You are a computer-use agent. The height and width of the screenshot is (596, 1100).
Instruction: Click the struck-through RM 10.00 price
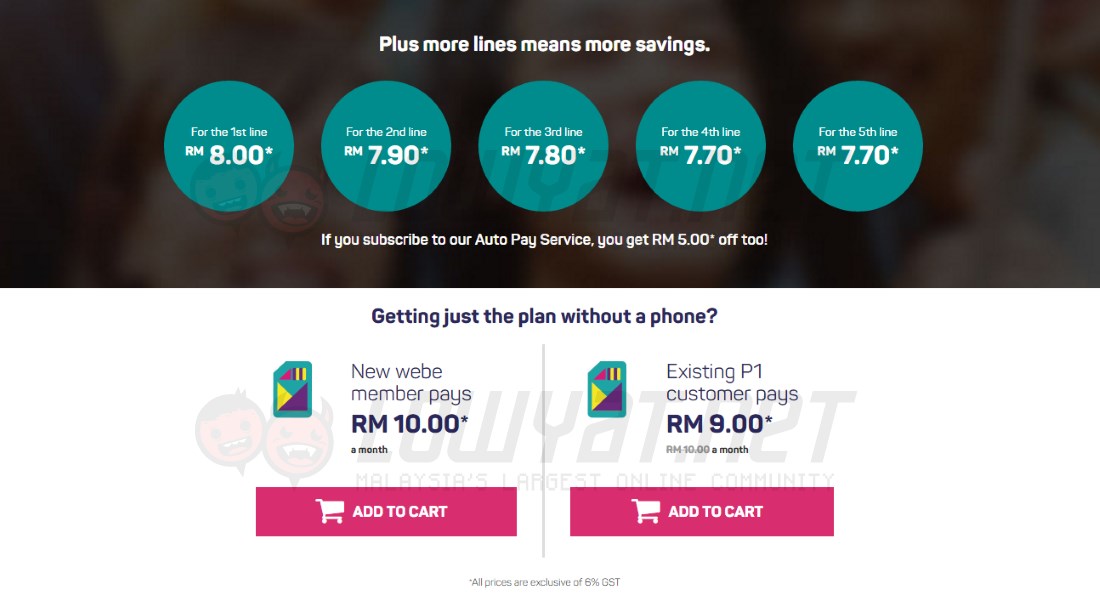[x=688, y=450]
